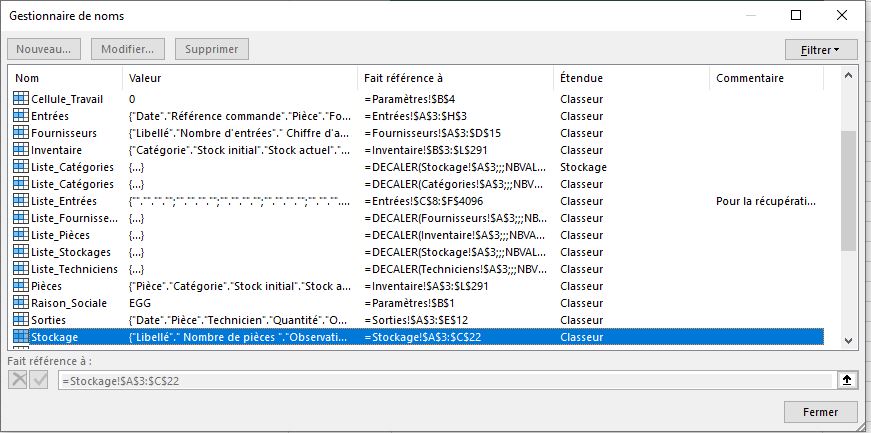Select the icon beside Fournisseurs entry
Viewport: 871px width, 433px height.
pos(20,133)
